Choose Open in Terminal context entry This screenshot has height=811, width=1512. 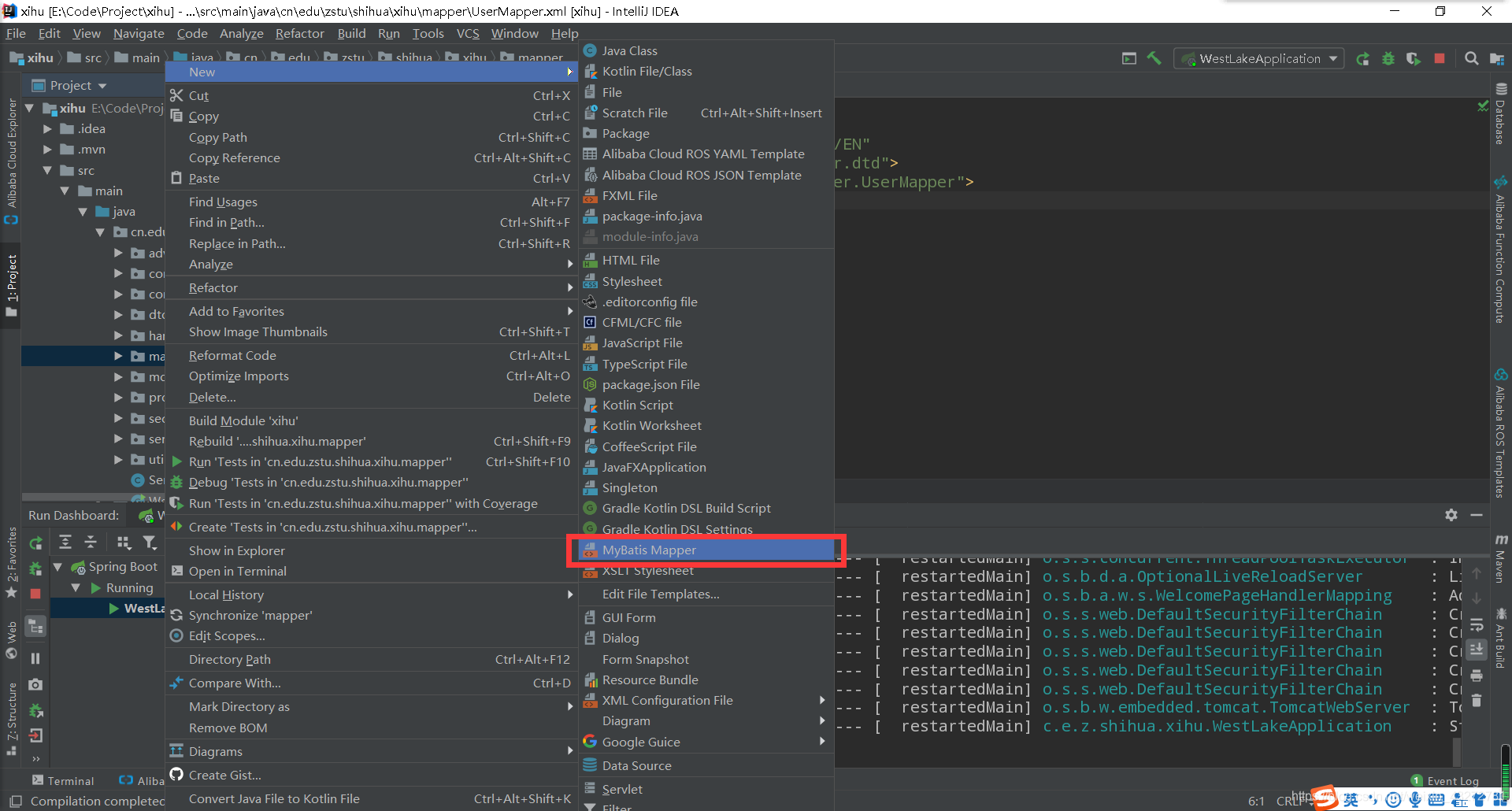pos(372,571)
